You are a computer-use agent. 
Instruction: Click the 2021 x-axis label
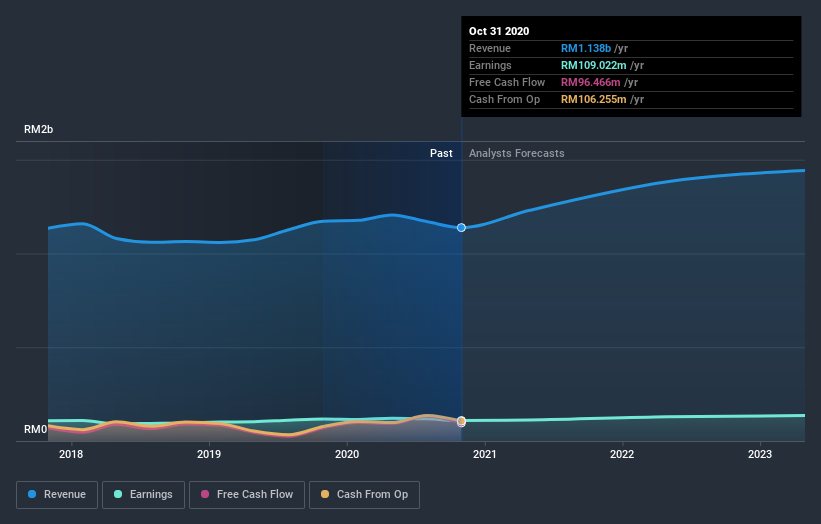(485, 454)
